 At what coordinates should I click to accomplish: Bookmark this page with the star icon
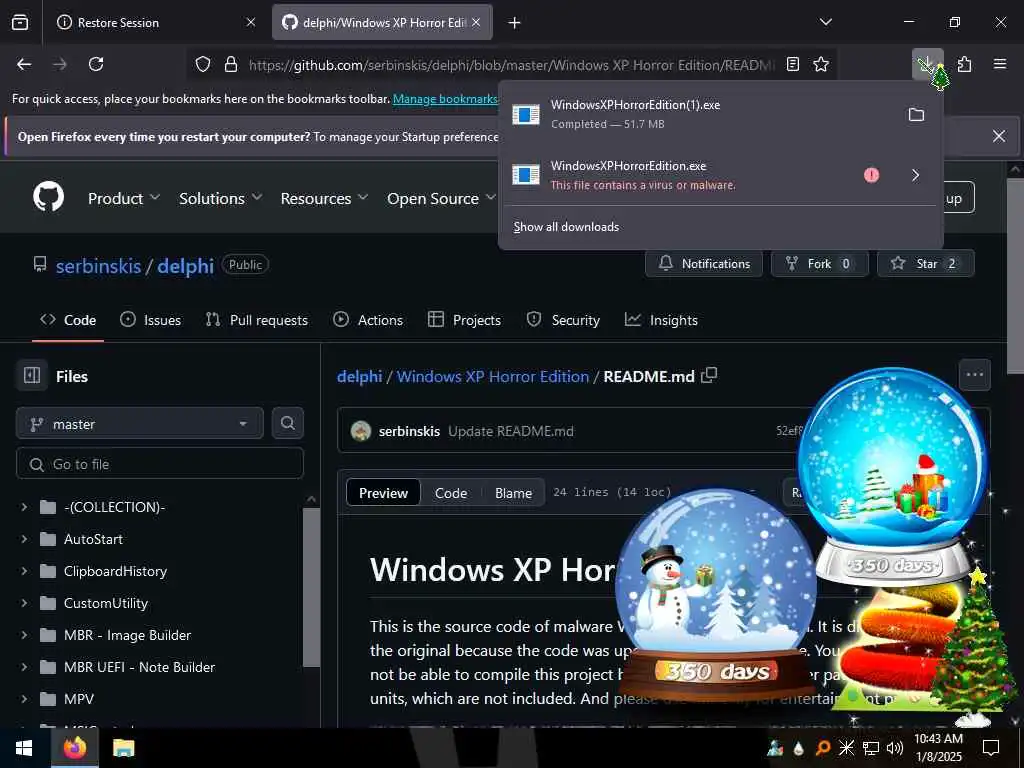pyautogui.click(x=821, y=64)
